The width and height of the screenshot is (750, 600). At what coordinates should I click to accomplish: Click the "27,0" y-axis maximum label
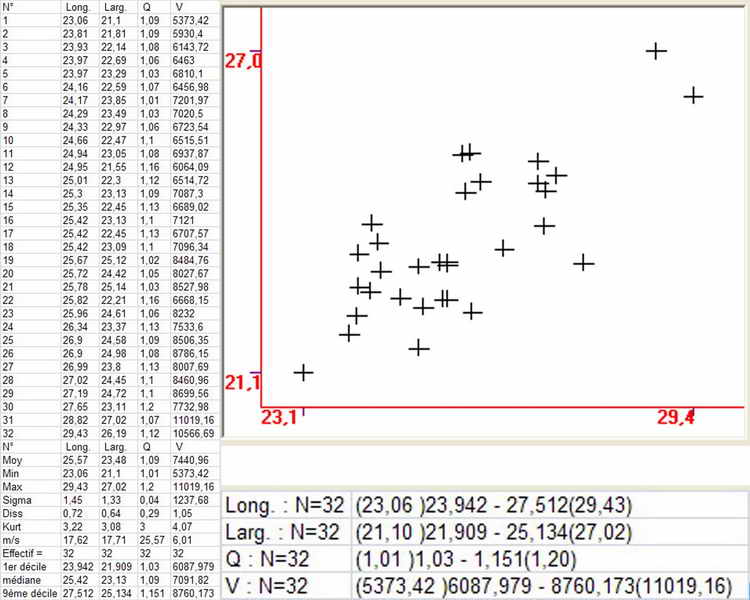click(x=242, y=61)
